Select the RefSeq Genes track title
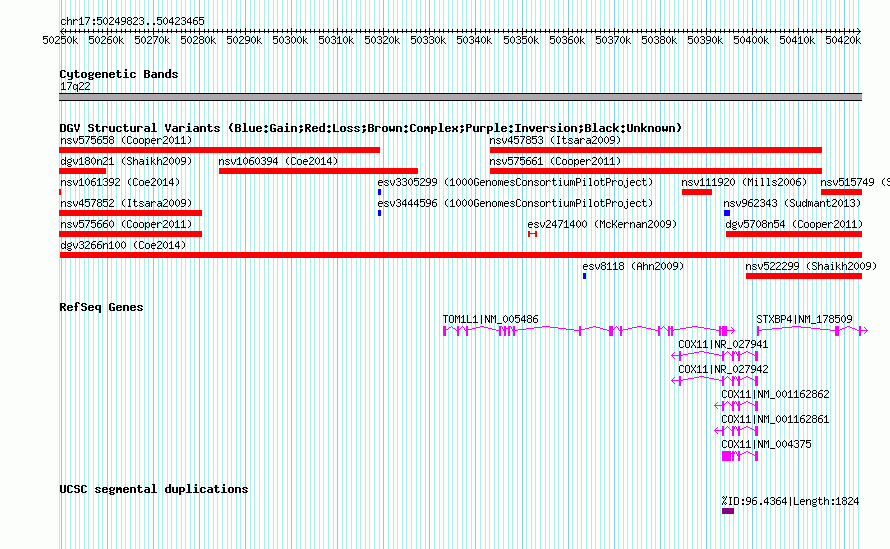Screen dimensions: 890x549 (x=101, y=307)
